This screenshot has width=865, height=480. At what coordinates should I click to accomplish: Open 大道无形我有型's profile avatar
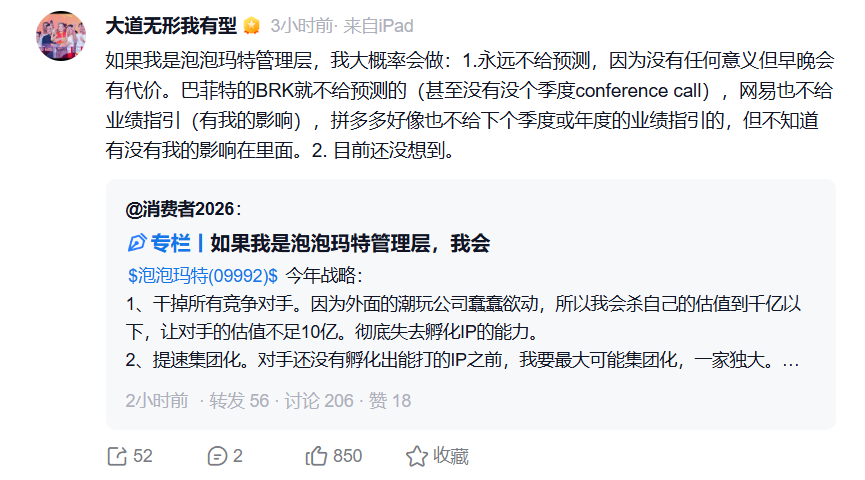pyautogui.click(x=61, y=36)
